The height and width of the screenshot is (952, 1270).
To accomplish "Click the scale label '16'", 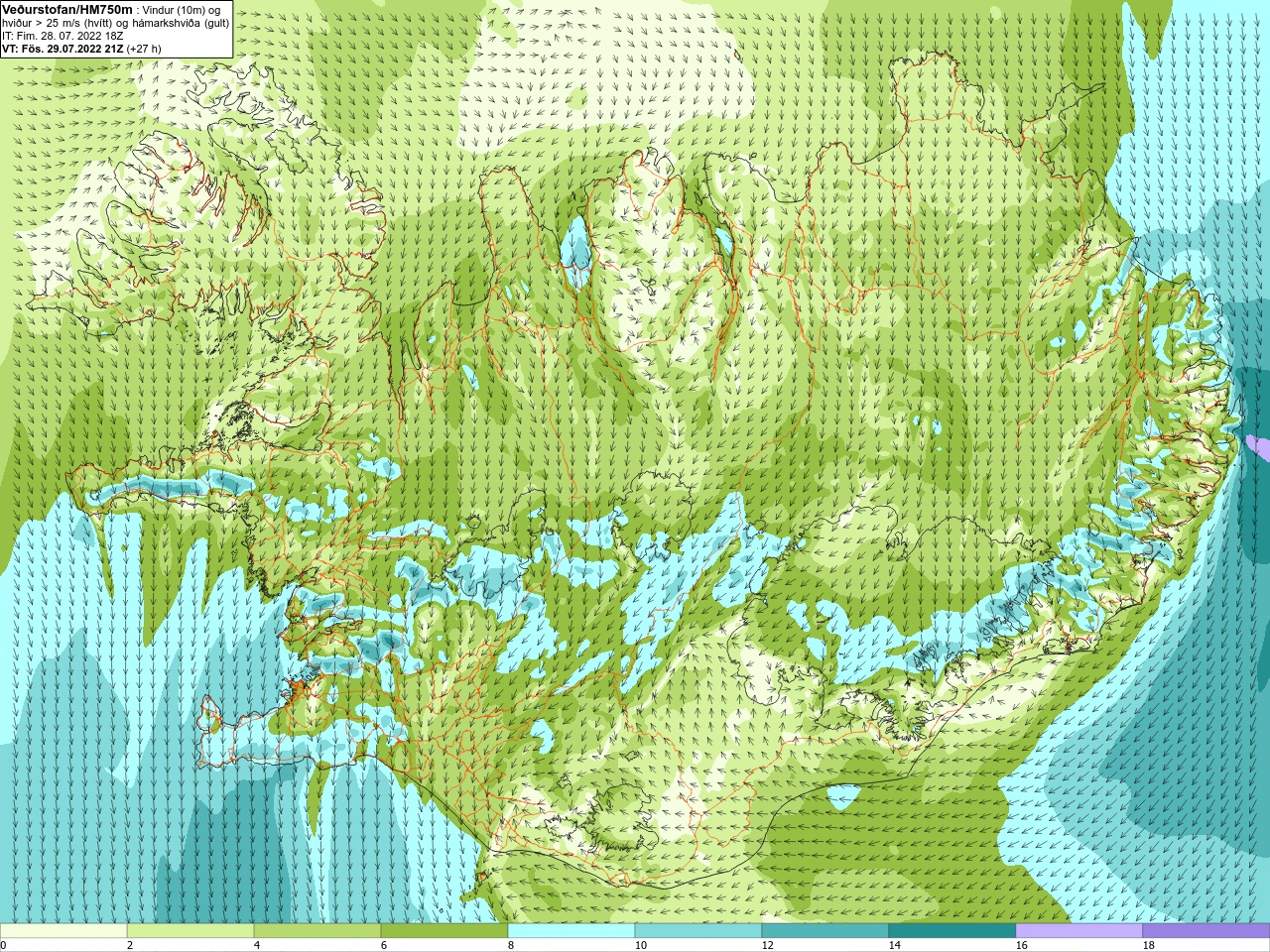I will [1022, 945].
